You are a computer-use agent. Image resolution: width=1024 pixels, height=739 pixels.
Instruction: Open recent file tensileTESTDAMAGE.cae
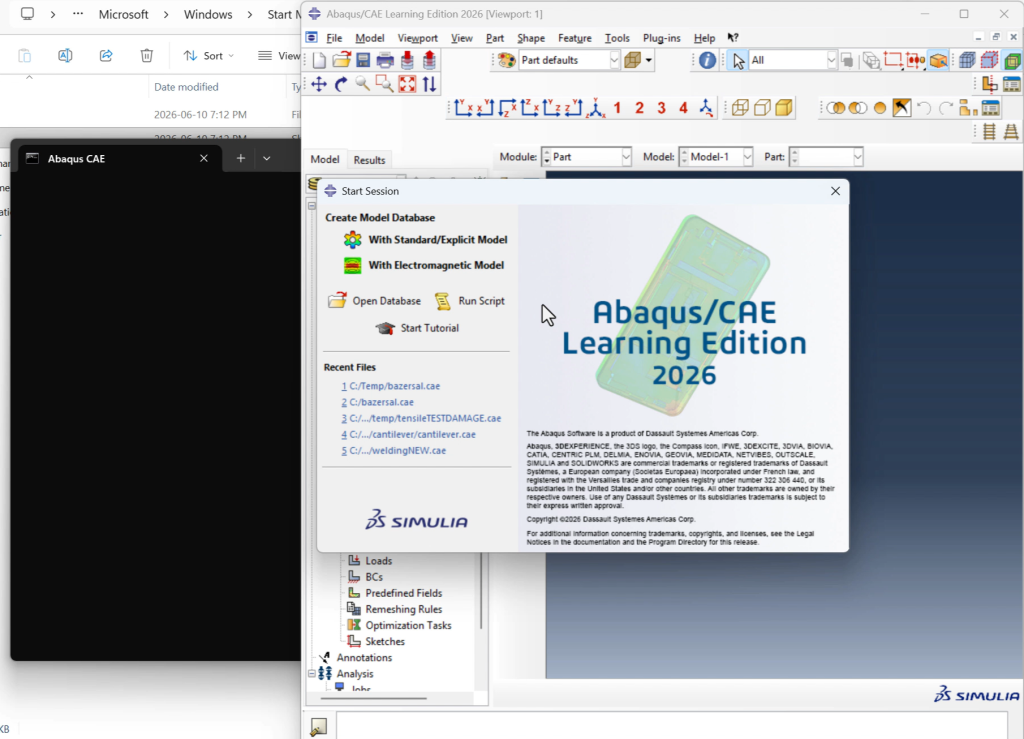[421, 418]
